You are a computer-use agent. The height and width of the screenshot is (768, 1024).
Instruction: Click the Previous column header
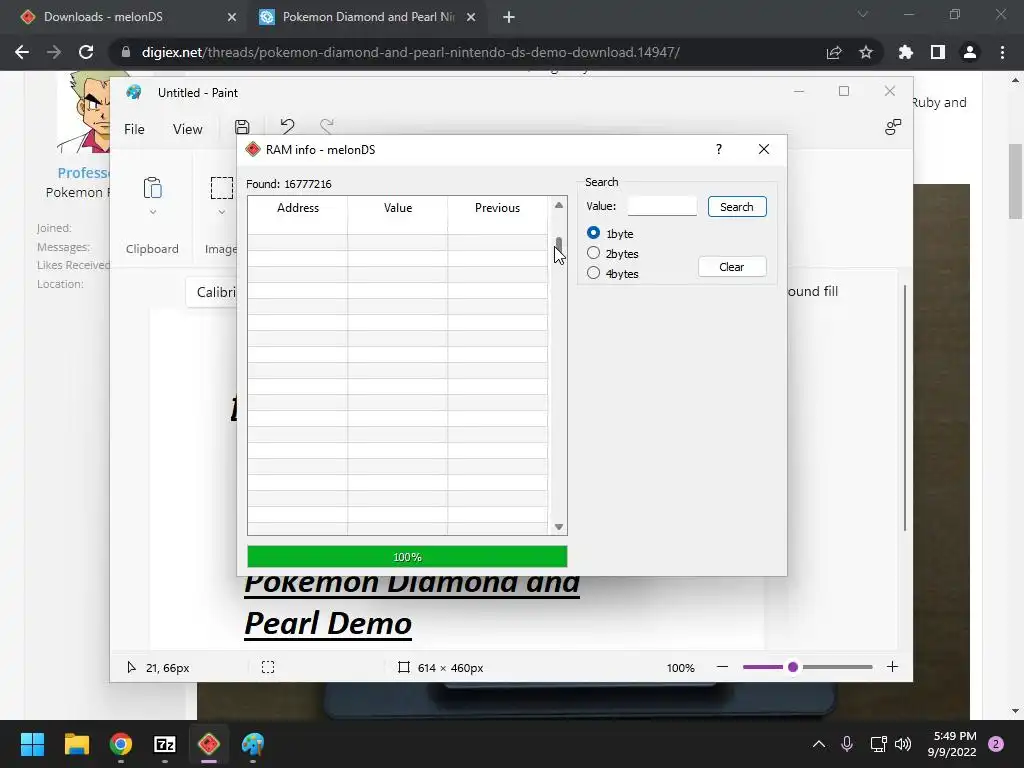pyautogui.click(x=497, y=208)
